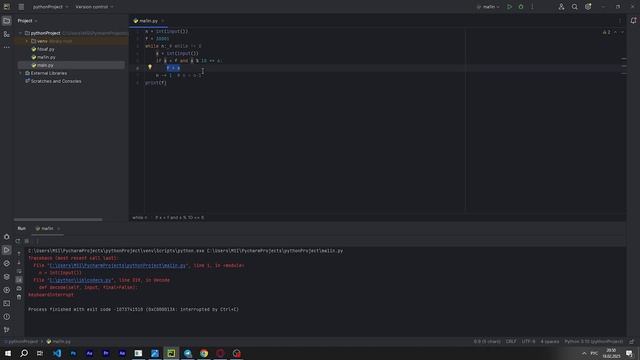Open malin.py traceback link in console
Image resolution: width=640 pixels, height=360 pixels.
coord(118,266)
